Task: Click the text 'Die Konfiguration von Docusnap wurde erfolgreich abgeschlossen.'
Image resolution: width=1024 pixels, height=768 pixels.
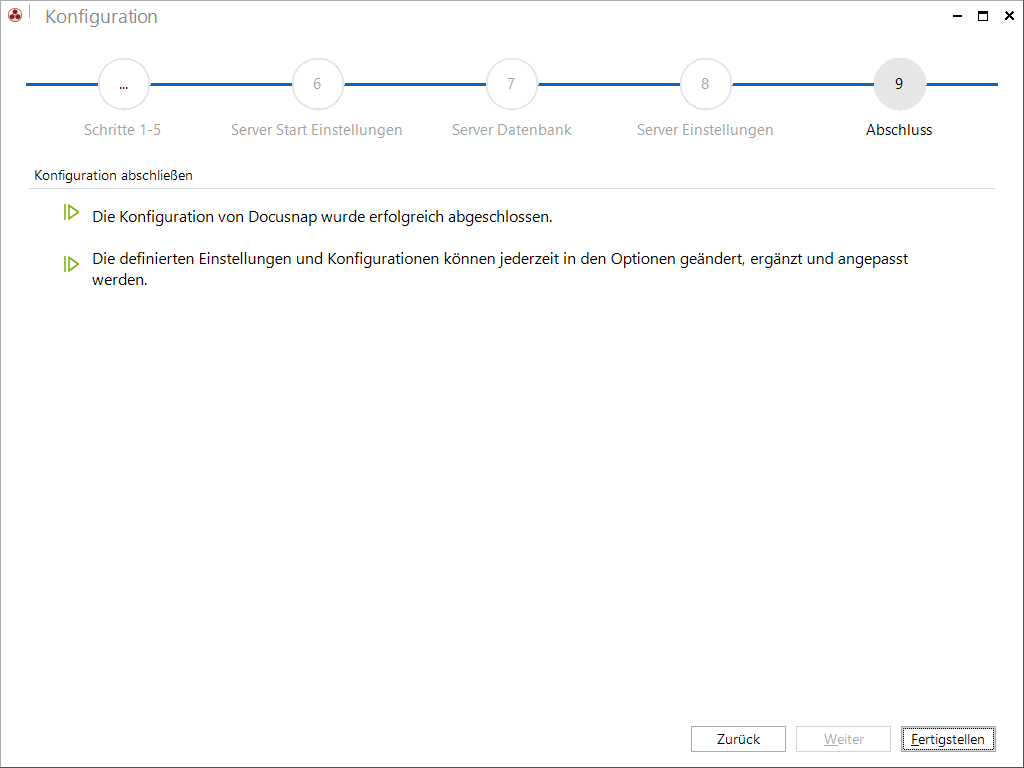Action: [322, 217]
